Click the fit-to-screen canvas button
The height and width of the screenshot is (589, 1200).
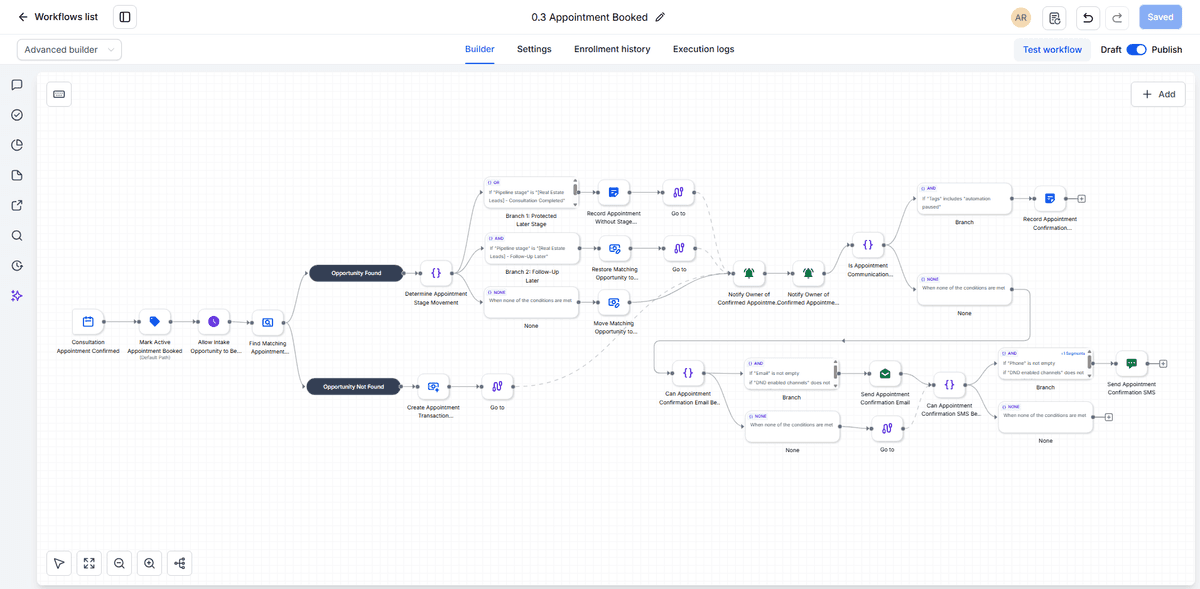[x=89, y=563]
